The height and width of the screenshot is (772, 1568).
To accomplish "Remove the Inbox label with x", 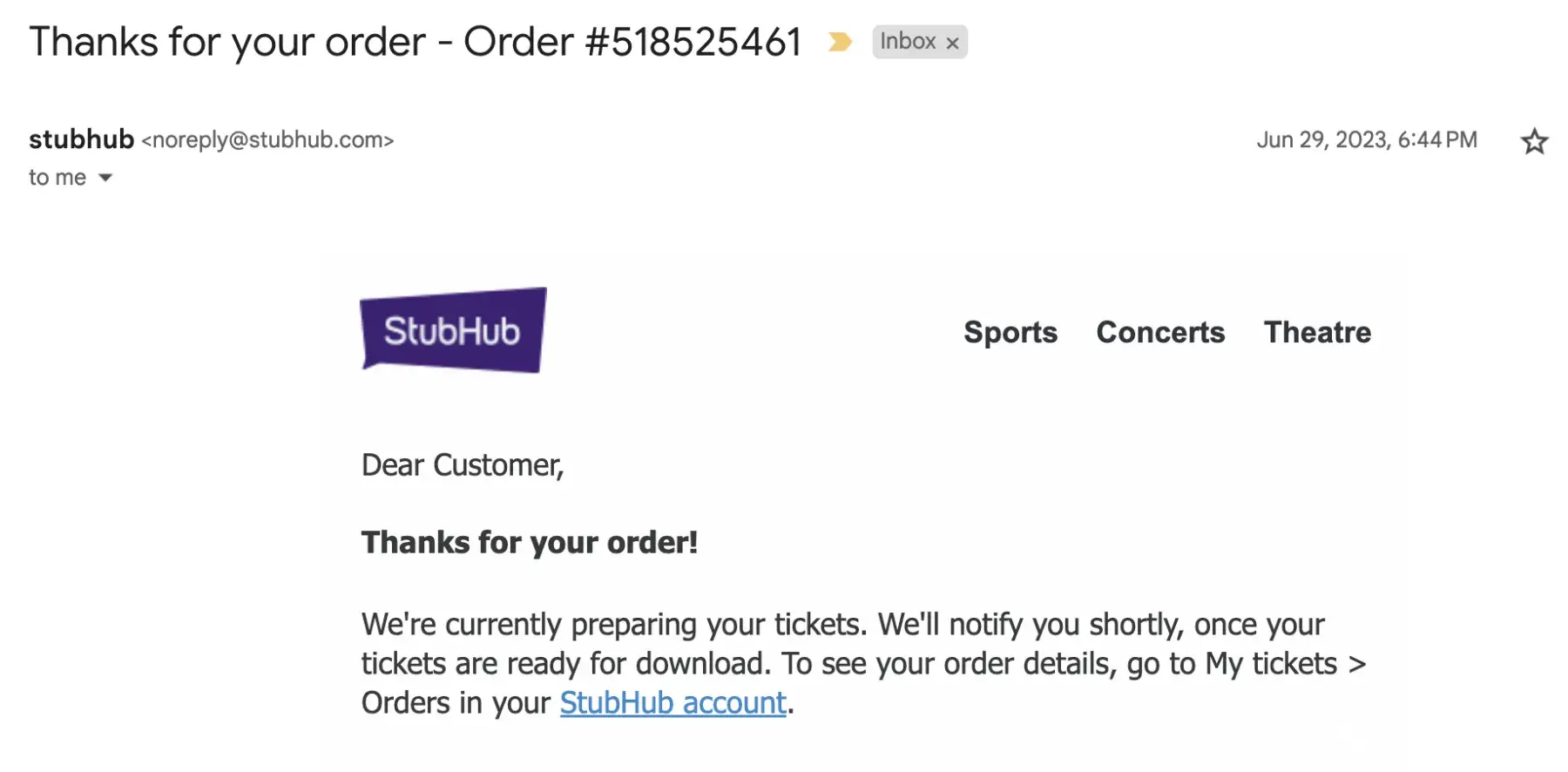I will (953, 43).
